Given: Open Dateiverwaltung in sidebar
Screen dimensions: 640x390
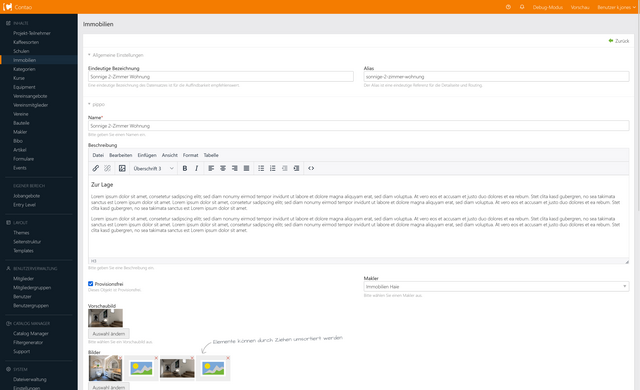Looking at the screenshot, I should pyautogui.click(x=30, y=379).
